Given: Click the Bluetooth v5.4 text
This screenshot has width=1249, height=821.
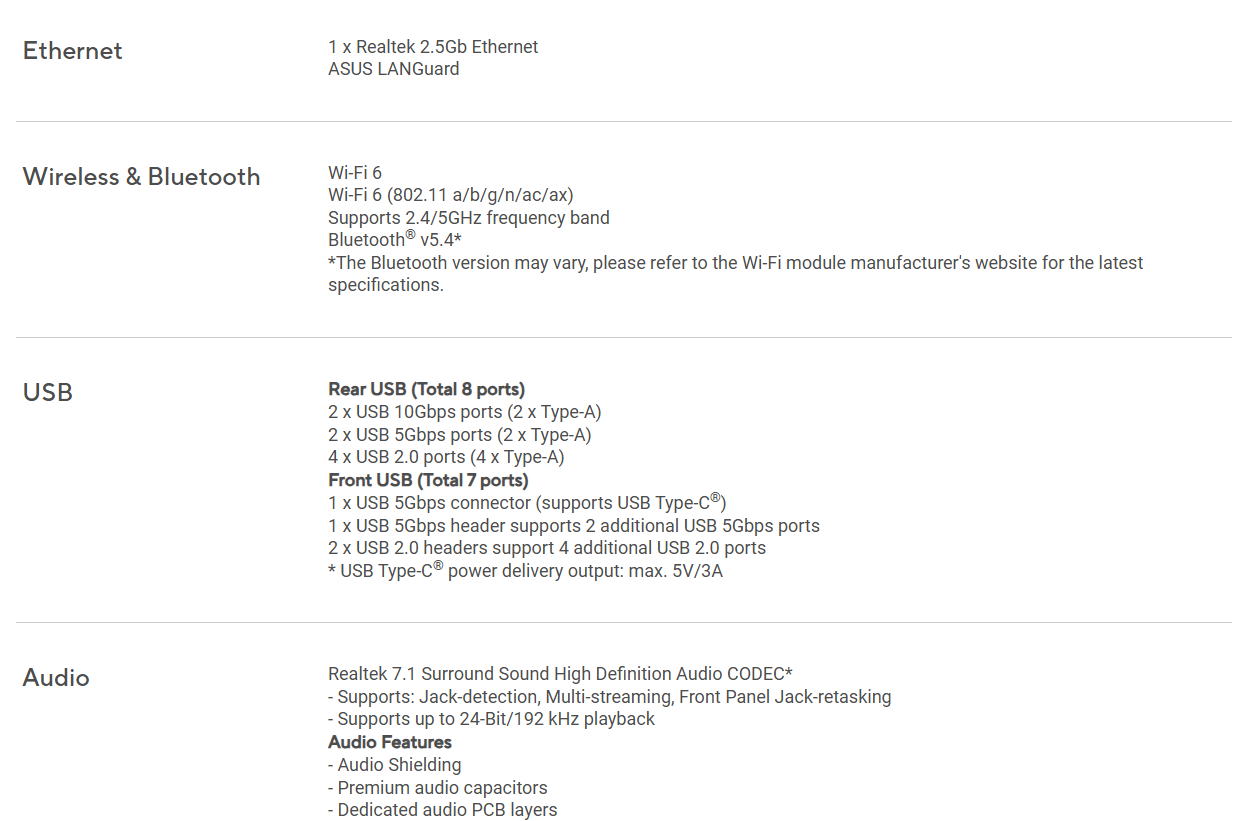Looking at the screenshot, I should coord(394,240).
